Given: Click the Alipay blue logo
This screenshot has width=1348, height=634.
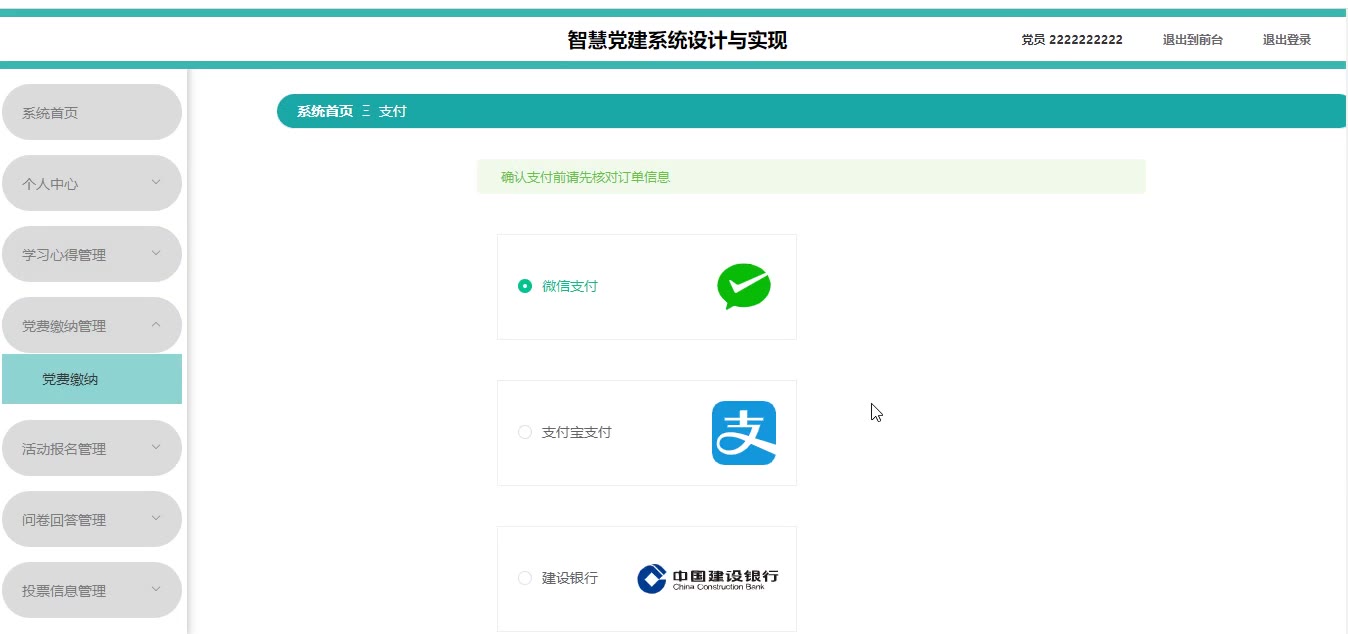Looking at the screenshot, I should point(744,433).
